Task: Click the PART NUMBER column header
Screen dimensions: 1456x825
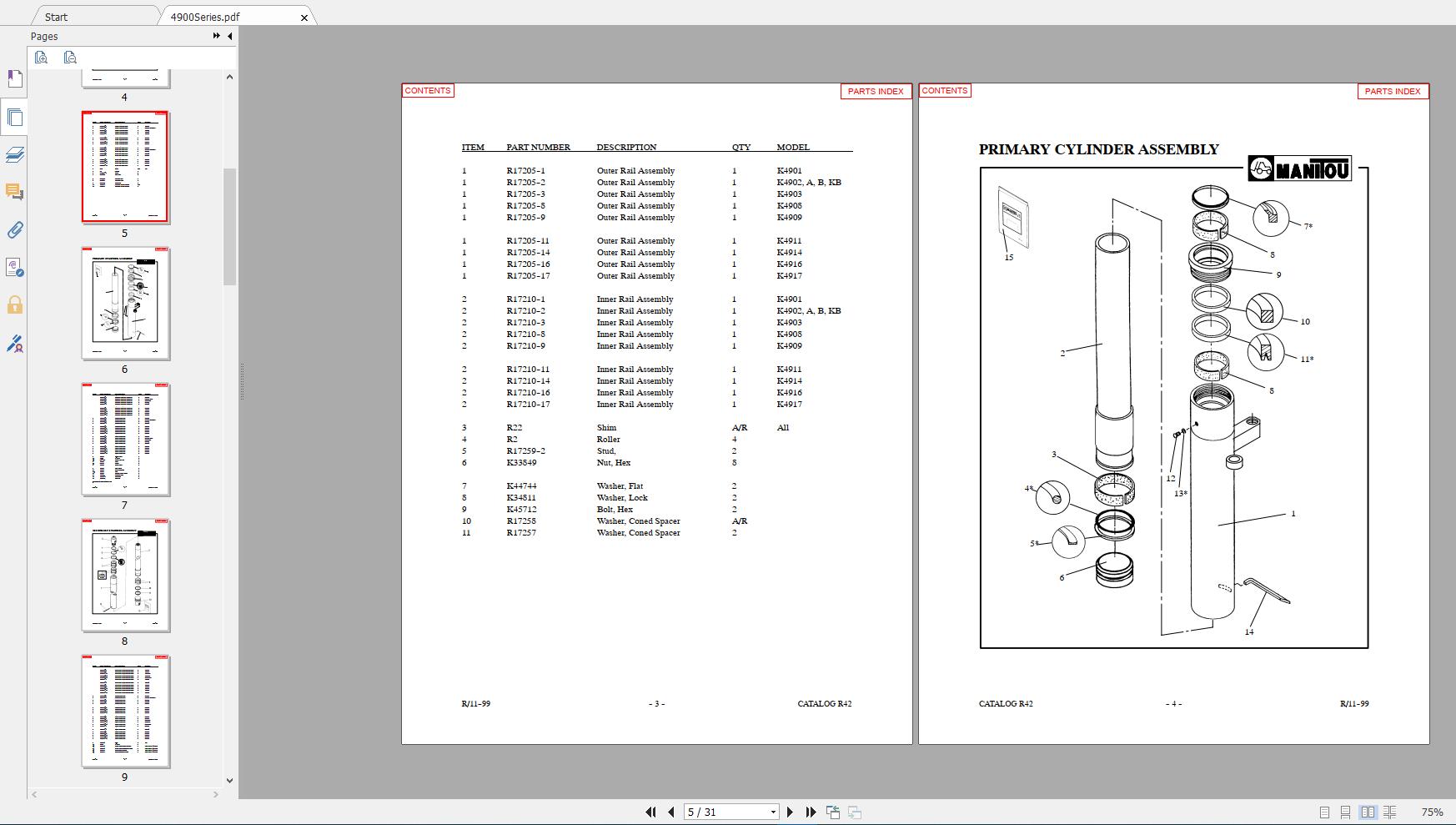Action: coord(538,147)
